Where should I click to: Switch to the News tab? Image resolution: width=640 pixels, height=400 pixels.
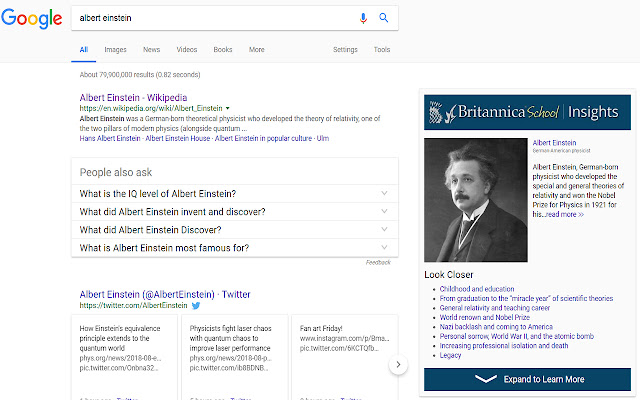click(151, 49)
